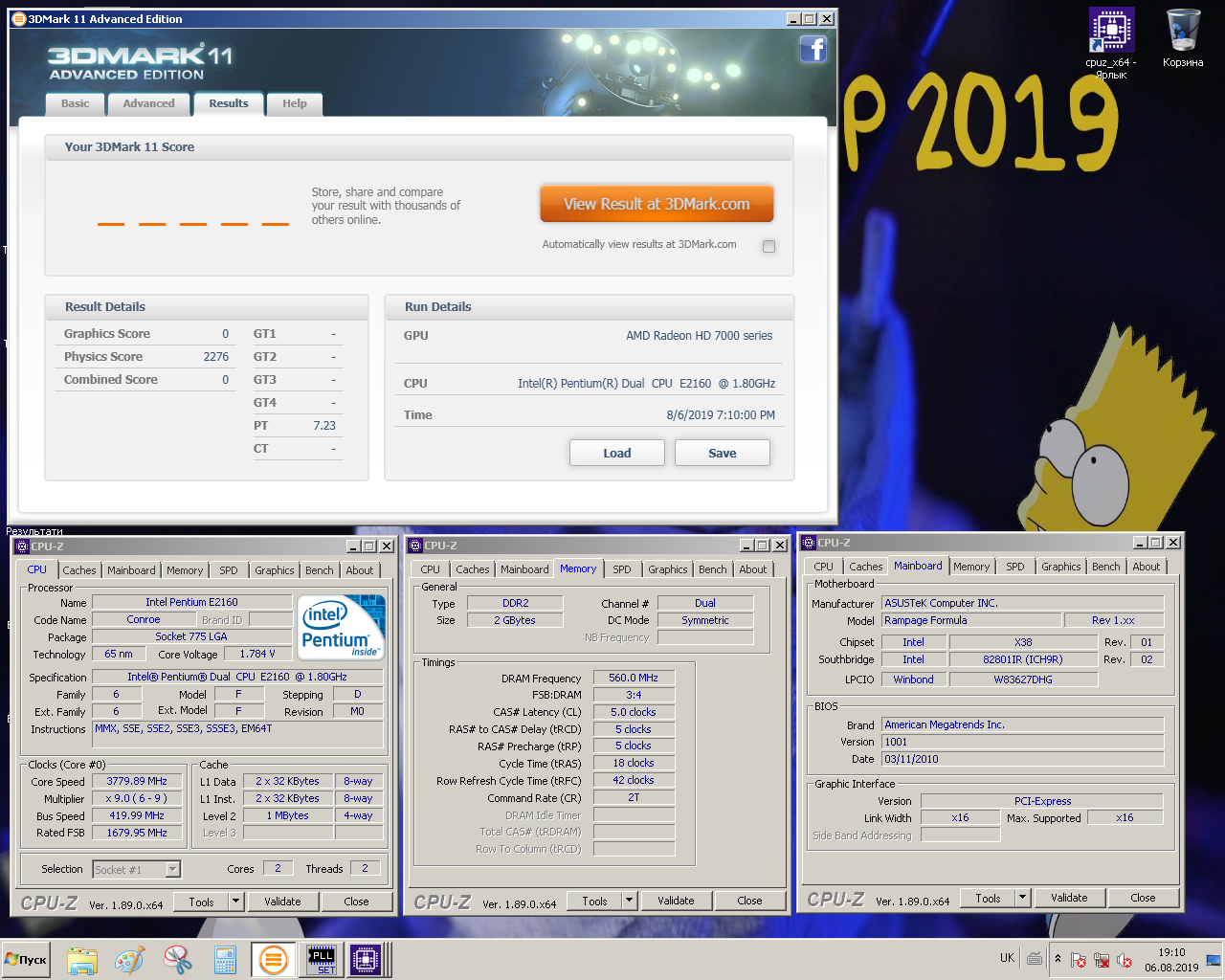Click the FSB:DRAM value 3:4
This screenshot has height=980, width=1225.
634,695
